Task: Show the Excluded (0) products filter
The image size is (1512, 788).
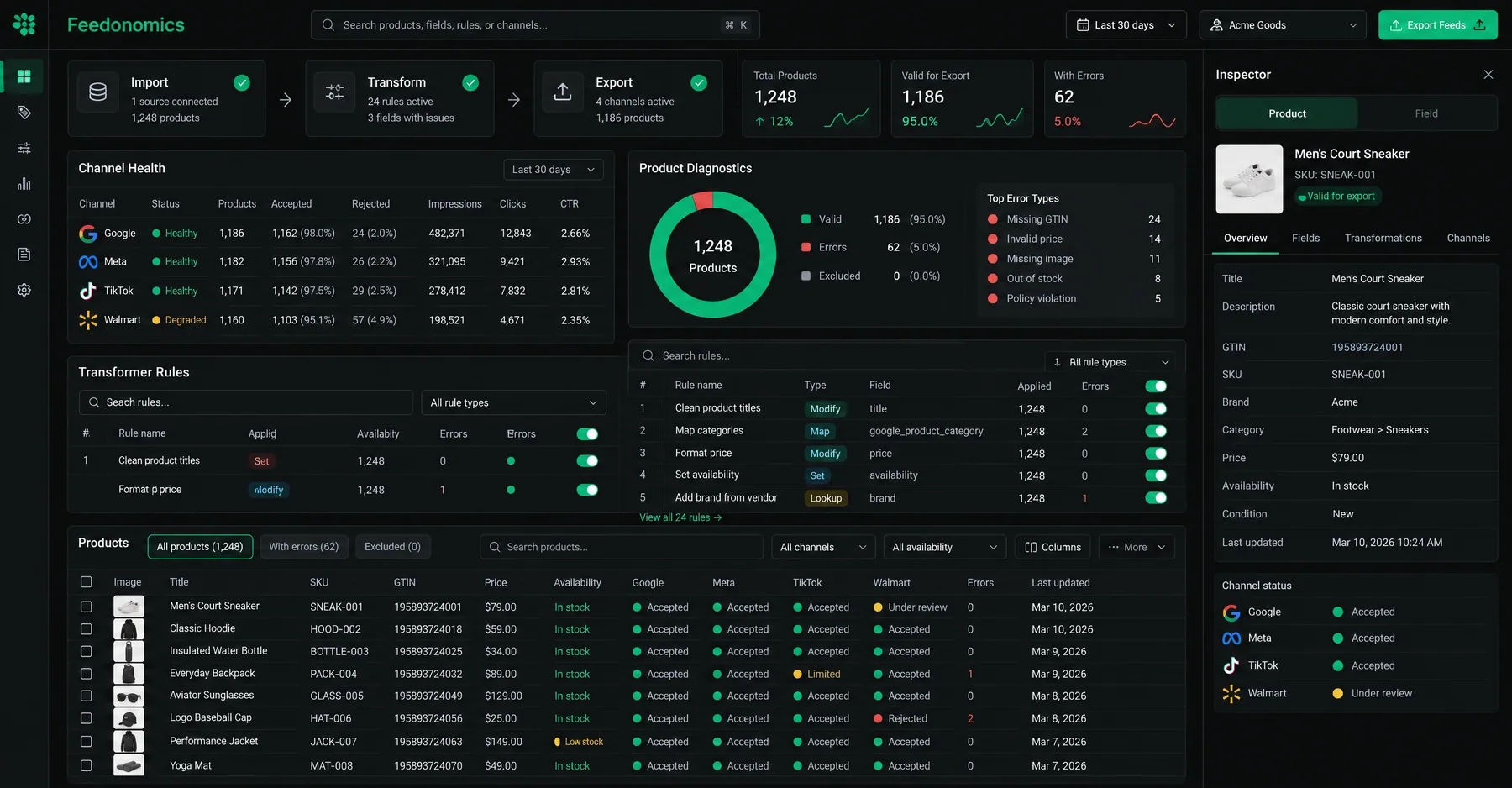Action: tap(392, 547)
